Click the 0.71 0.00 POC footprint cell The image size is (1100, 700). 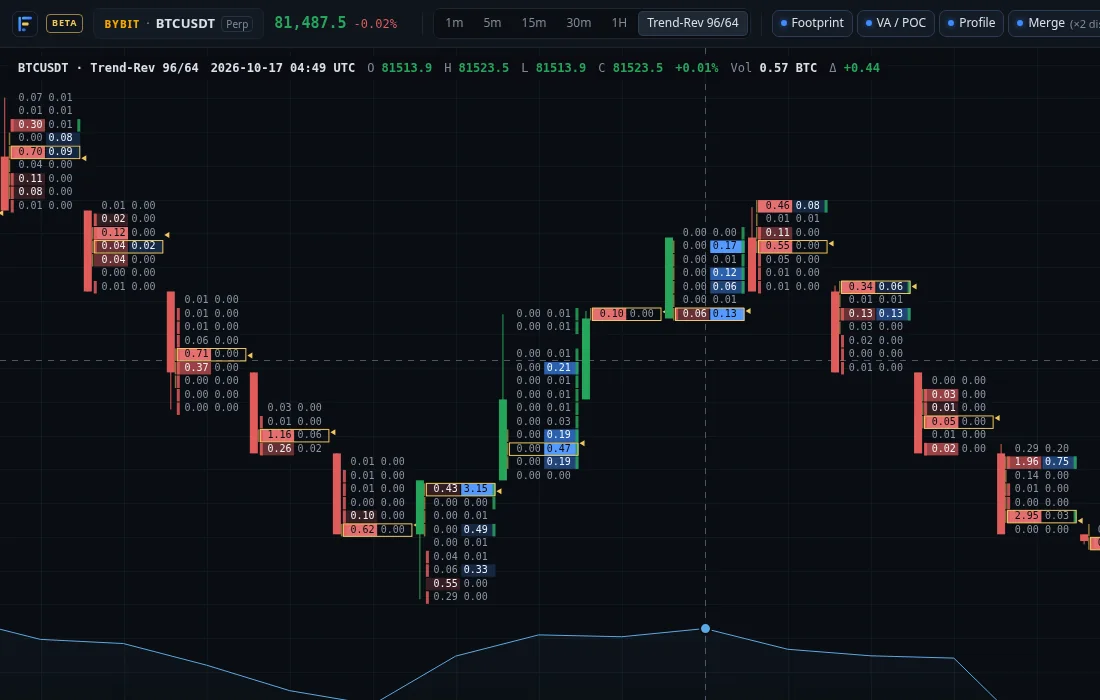pos(211,354)
